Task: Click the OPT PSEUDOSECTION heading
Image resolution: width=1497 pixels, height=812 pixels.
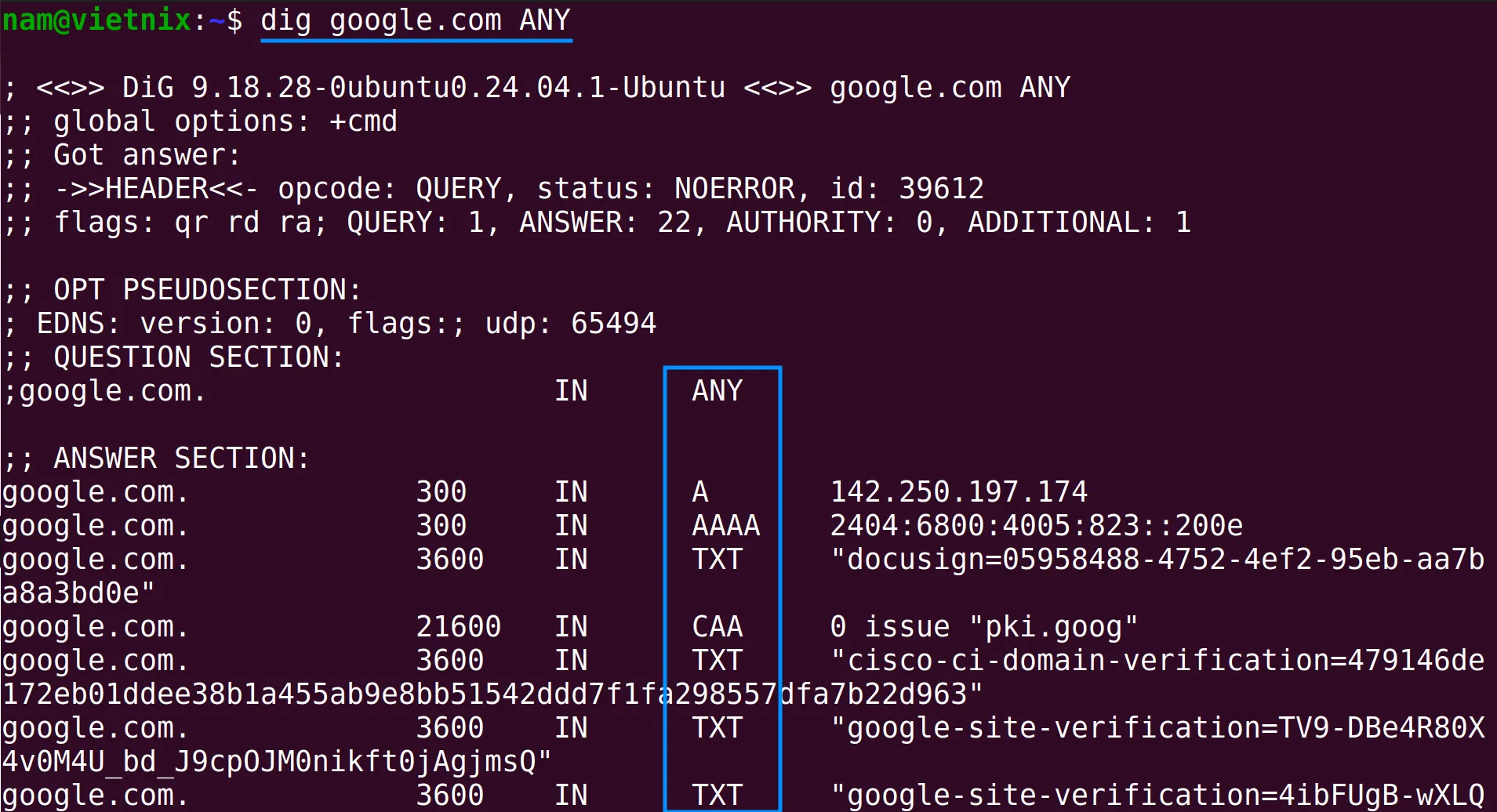Action: click(x=206, y=290)
